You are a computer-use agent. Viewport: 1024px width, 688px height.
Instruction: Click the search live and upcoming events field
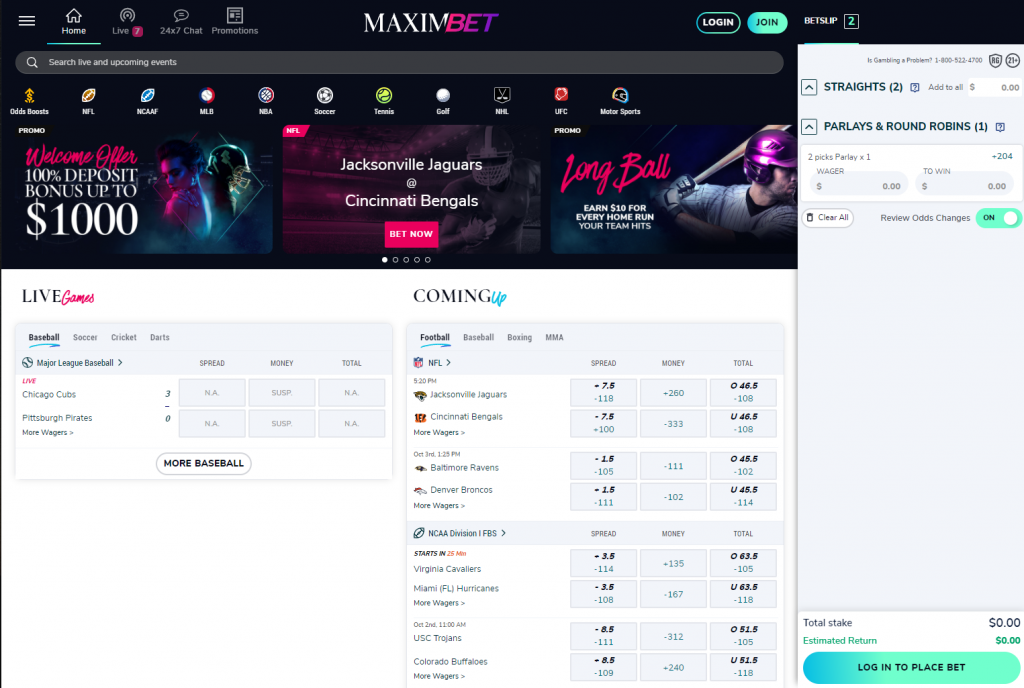pos(399,63)
